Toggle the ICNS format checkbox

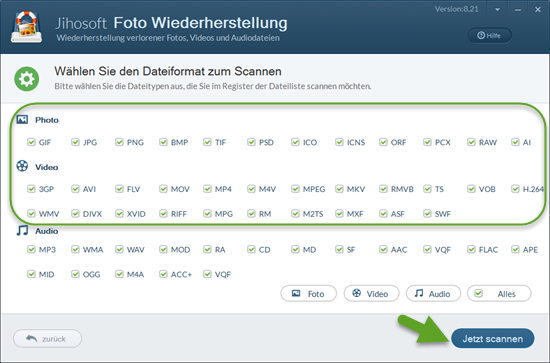[x=339, y=142]
